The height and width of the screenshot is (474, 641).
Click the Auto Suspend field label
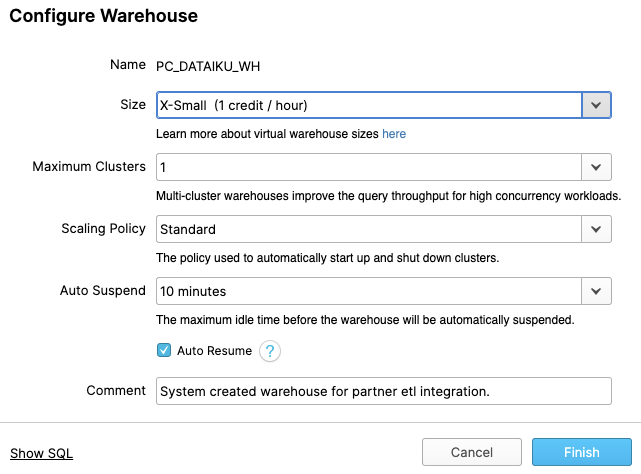tap(104, 291)
